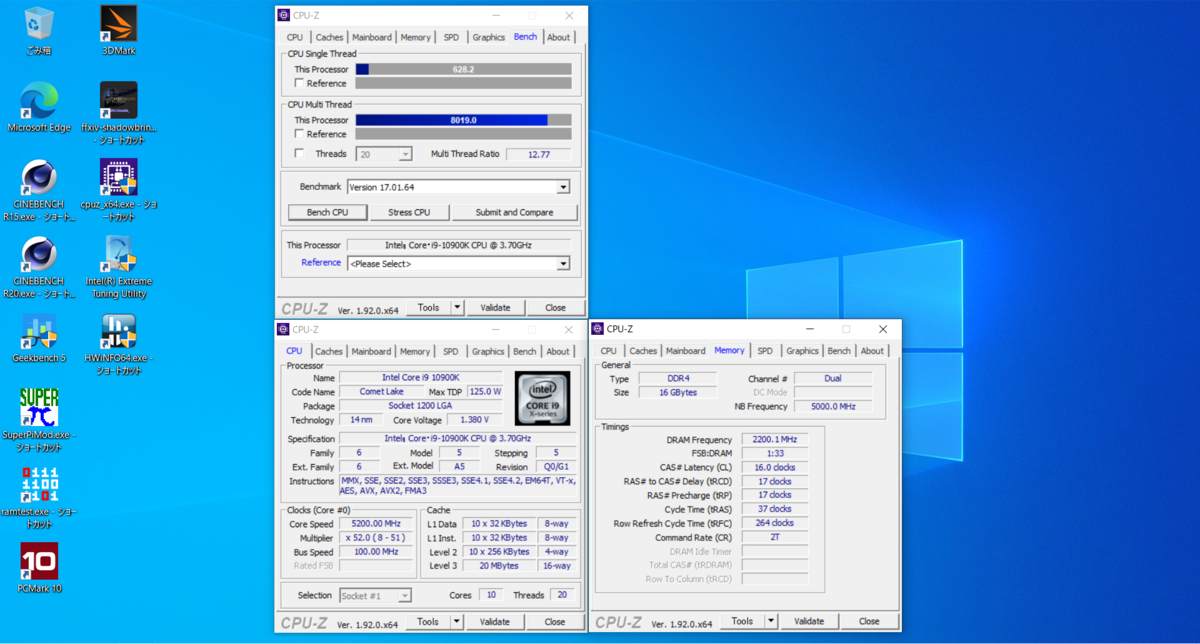This screenshot has width=1200, height=644.
Task: Click the Level 3 20 MBytes value
Action: tap(497, 566)
